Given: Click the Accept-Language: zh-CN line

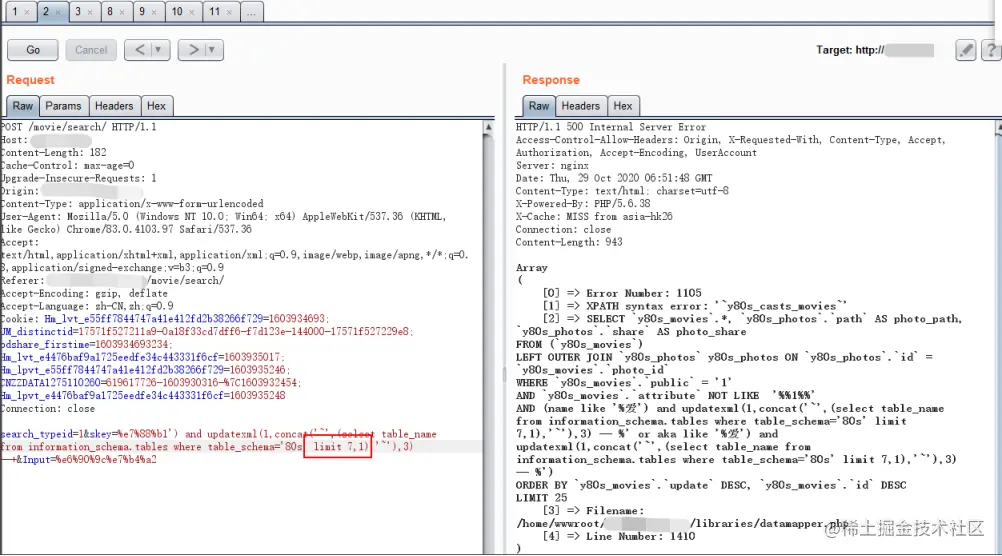Looking at the screenshot, I should 87,306.
